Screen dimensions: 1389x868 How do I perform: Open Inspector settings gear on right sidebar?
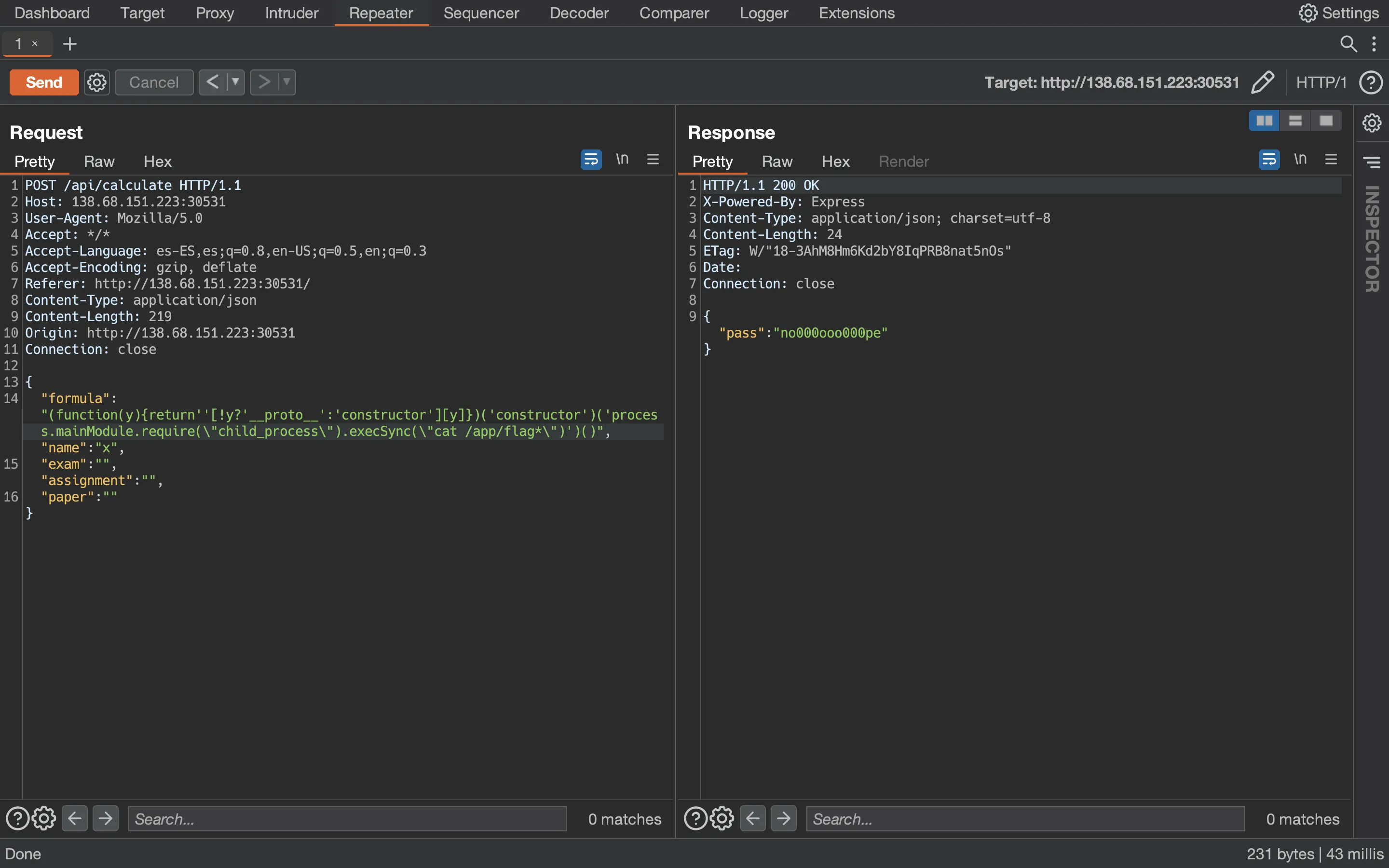pyautogui.click(x=1372, y=122)
